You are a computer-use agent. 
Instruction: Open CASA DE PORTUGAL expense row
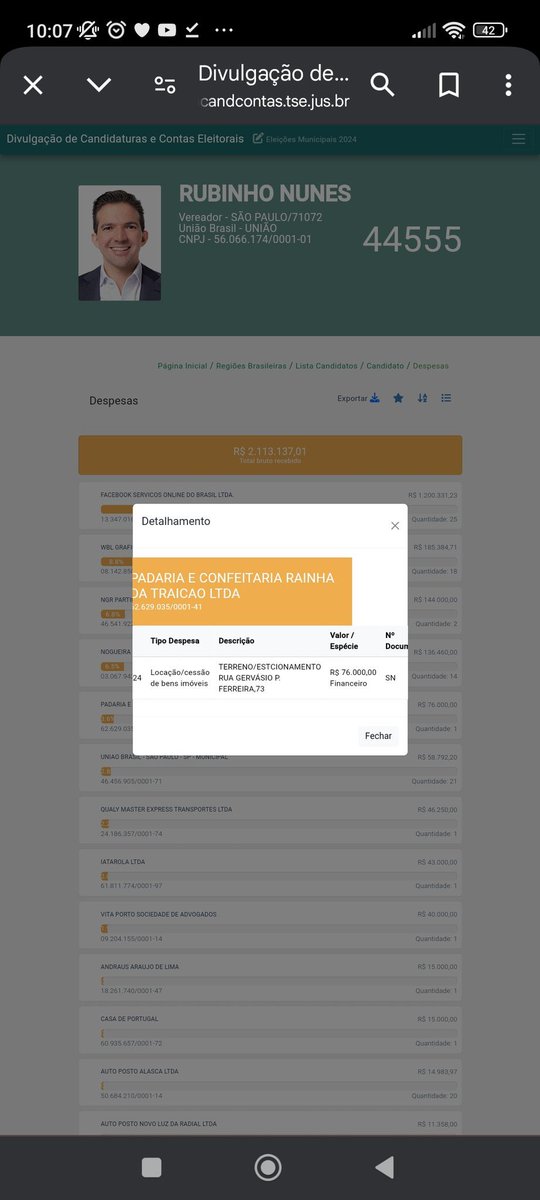270,1029
